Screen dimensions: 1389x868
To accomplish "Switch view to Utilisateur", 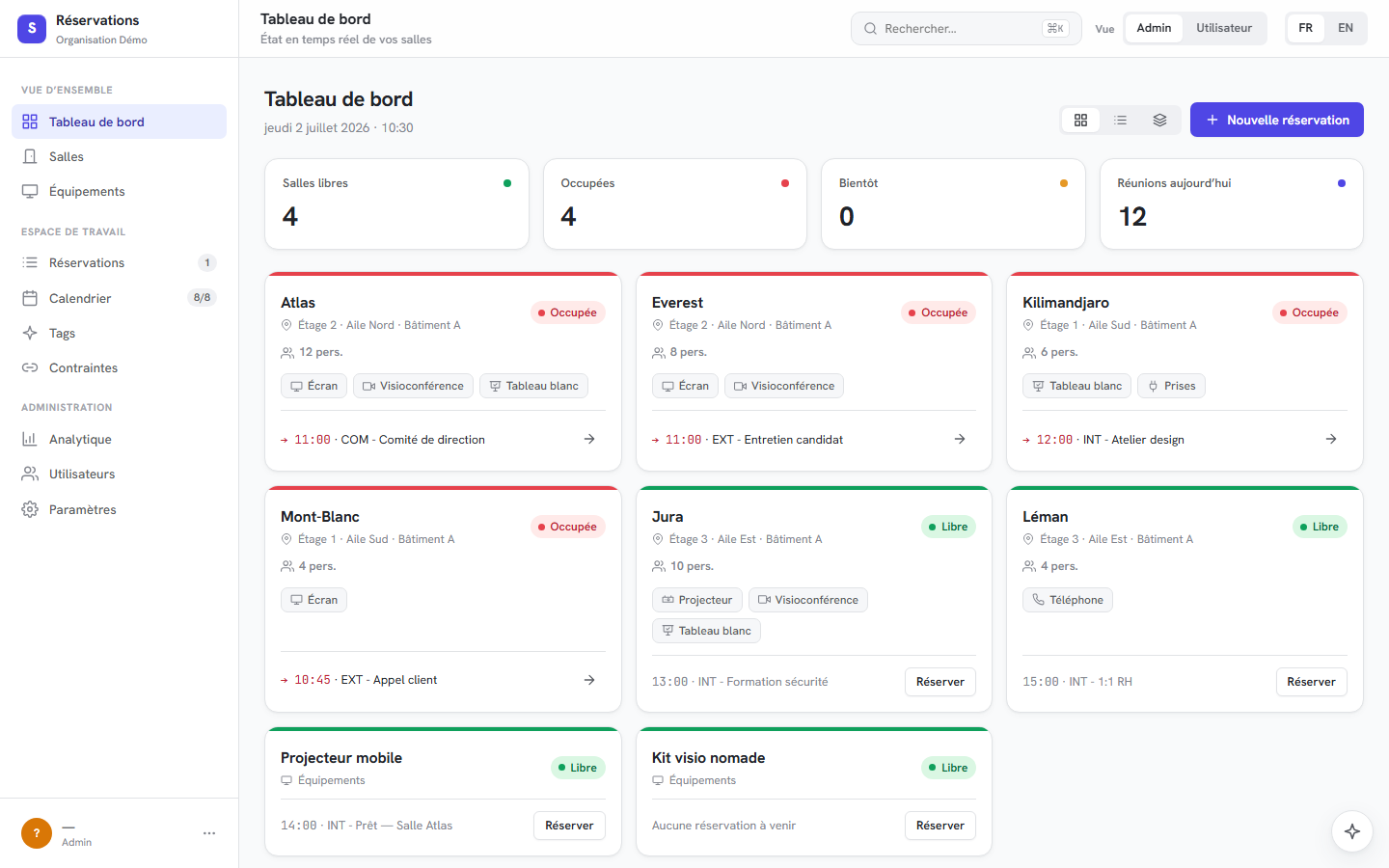I will 1224,28.
